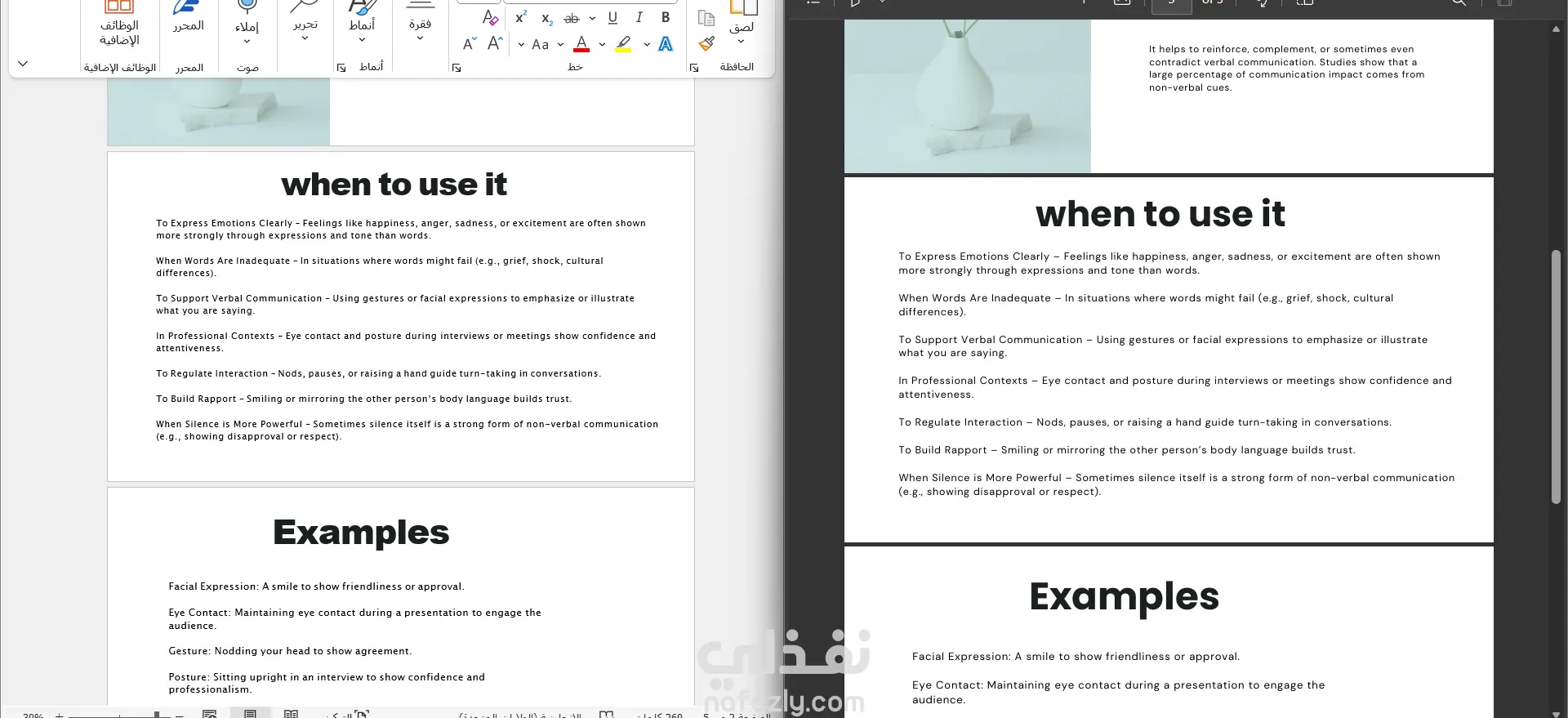Click 'To Regulate Interaction' line in Word
Viewport: 1568px width, 718px height.
(x=378, y=374)
